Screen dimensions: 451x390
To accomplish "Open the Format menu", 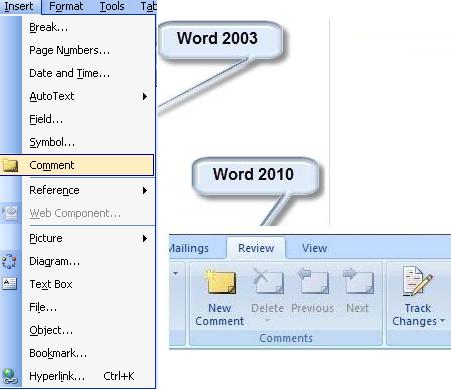I will pyautogui.click(x=66, y=6).
